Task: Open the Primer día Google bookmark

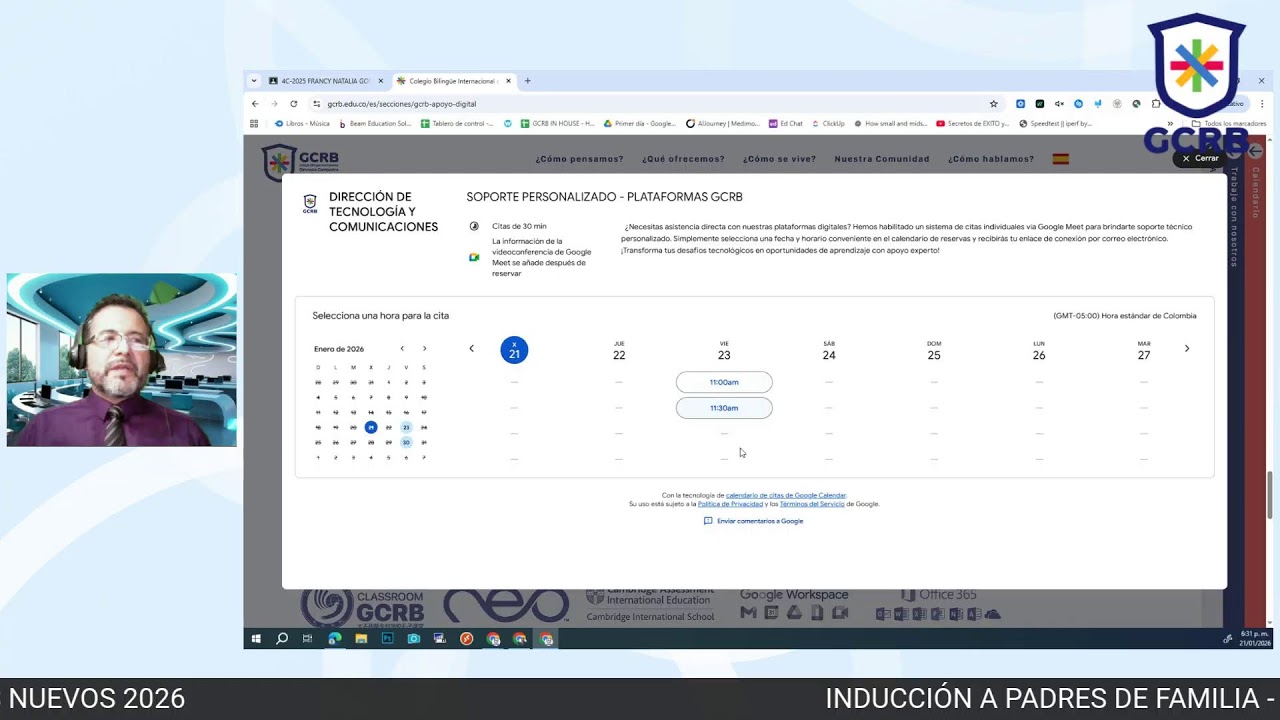Action: [640, 124]
